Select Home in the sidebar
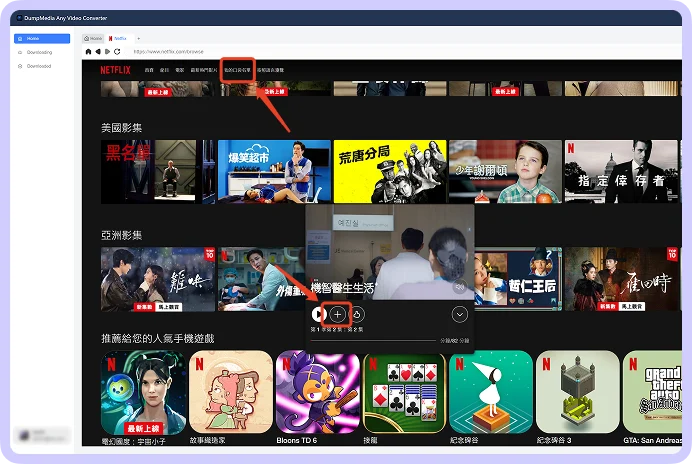This screenshot has height=464, width=692. (42, 38)
